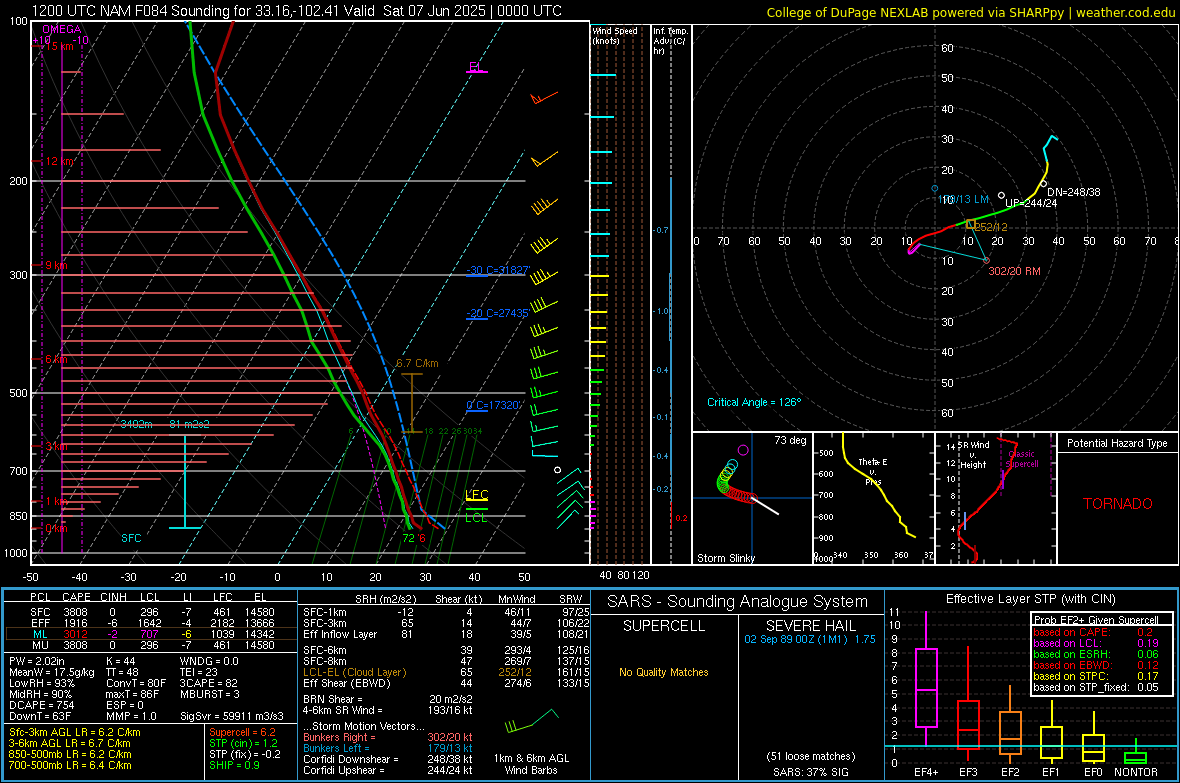The height and width of the screenshot is (783, 1180).
Task: Click the PW = 2.02in value
Action: 37,661
